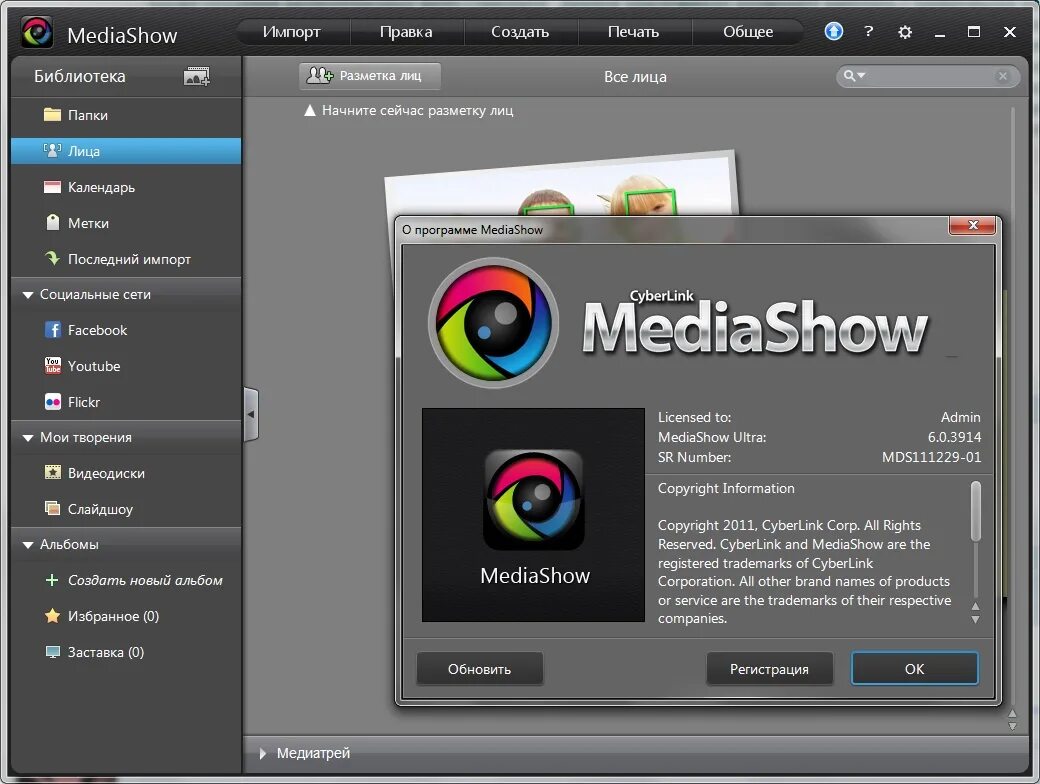The height and width of the screenshot is (784, 1040).
Task: Open help via the question mark icon
Action: (x=869, y=31)
